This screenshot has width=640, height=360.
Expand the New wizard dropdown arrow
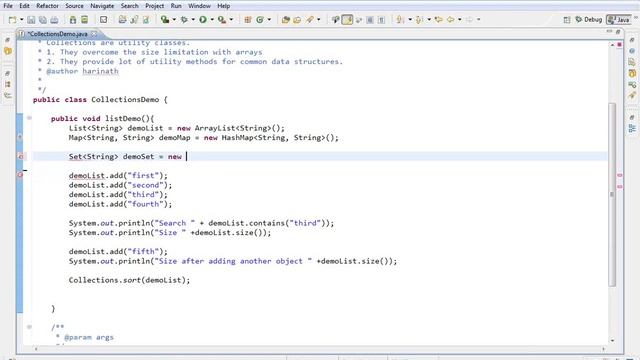point(22,20)
